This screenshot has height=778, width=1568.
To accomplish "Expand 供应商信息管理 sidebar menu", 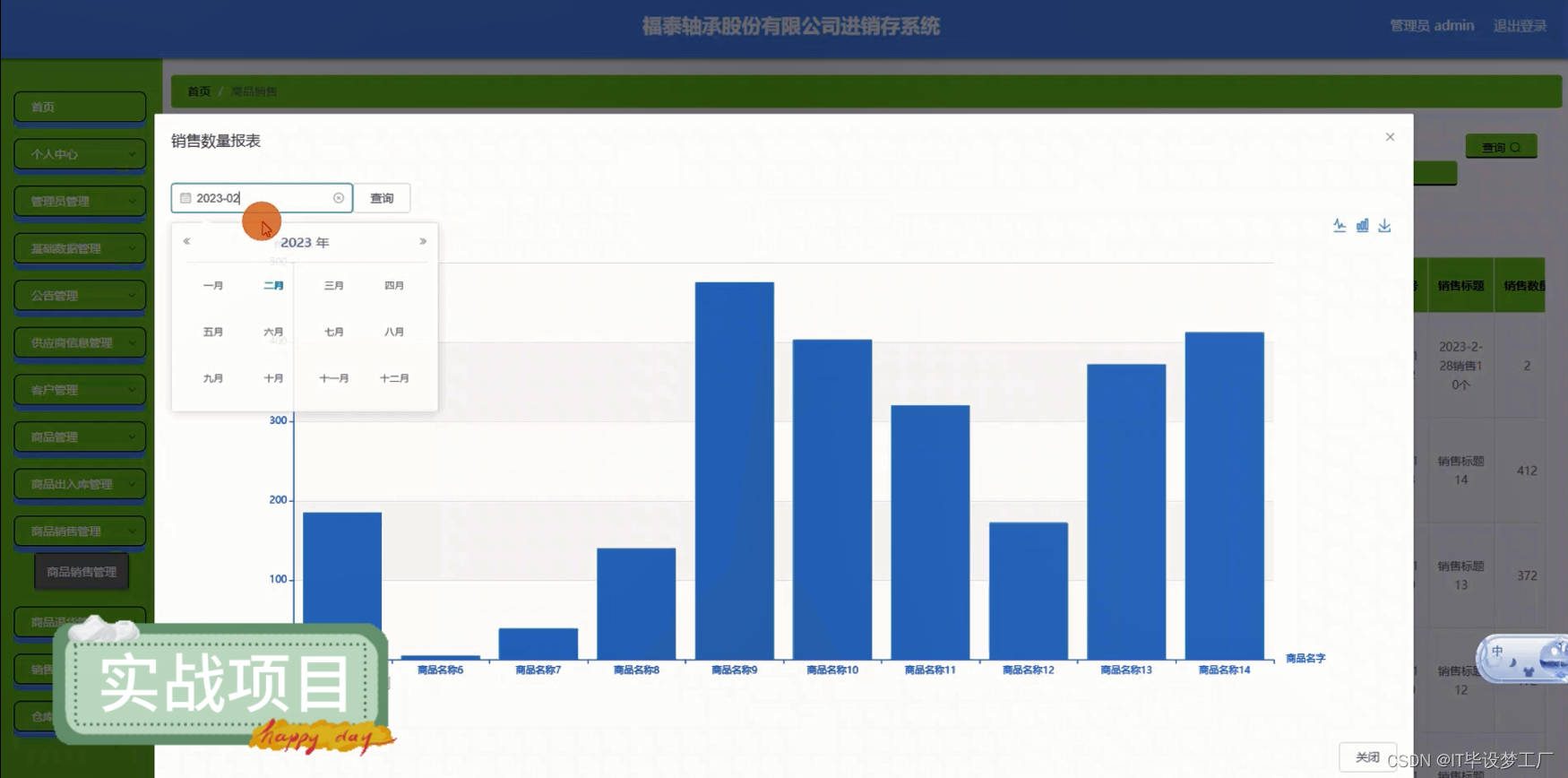I will click(80, 342).
